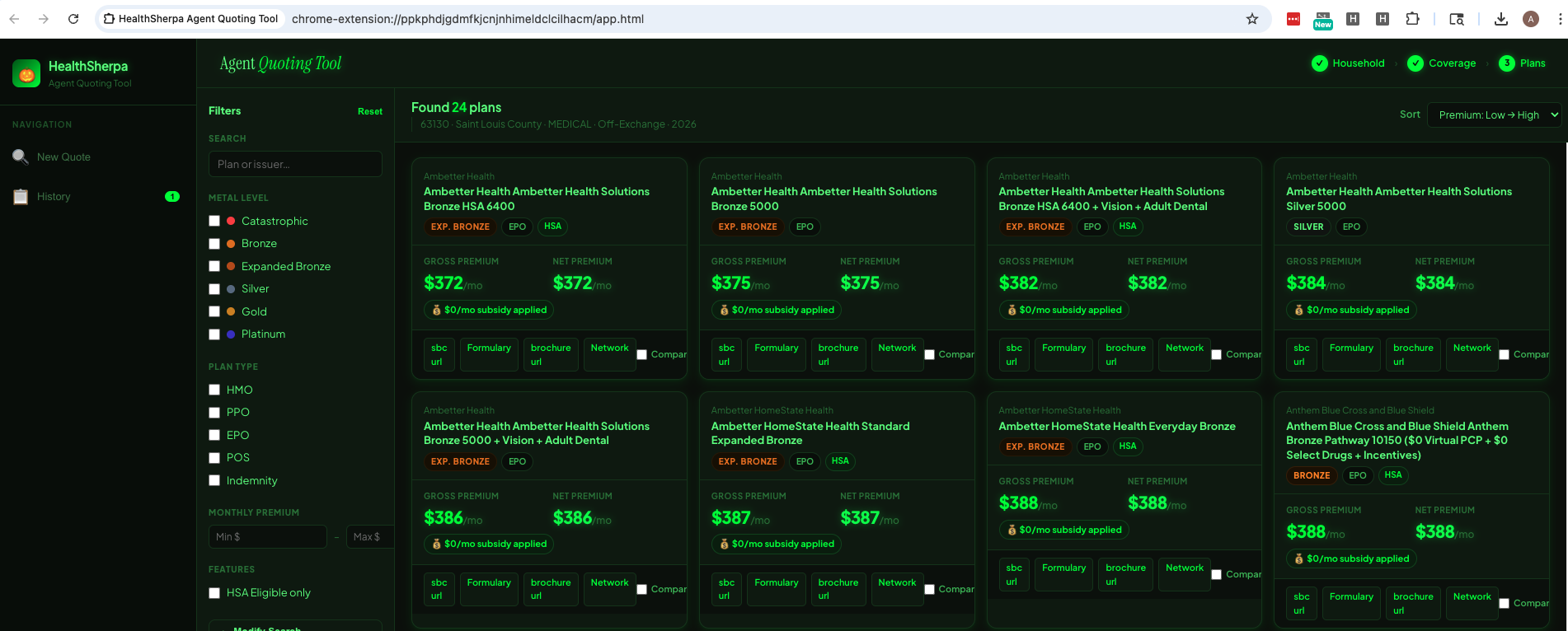Open Network for the $382 Vision + Adult Dental plan

click(1185, 355)
